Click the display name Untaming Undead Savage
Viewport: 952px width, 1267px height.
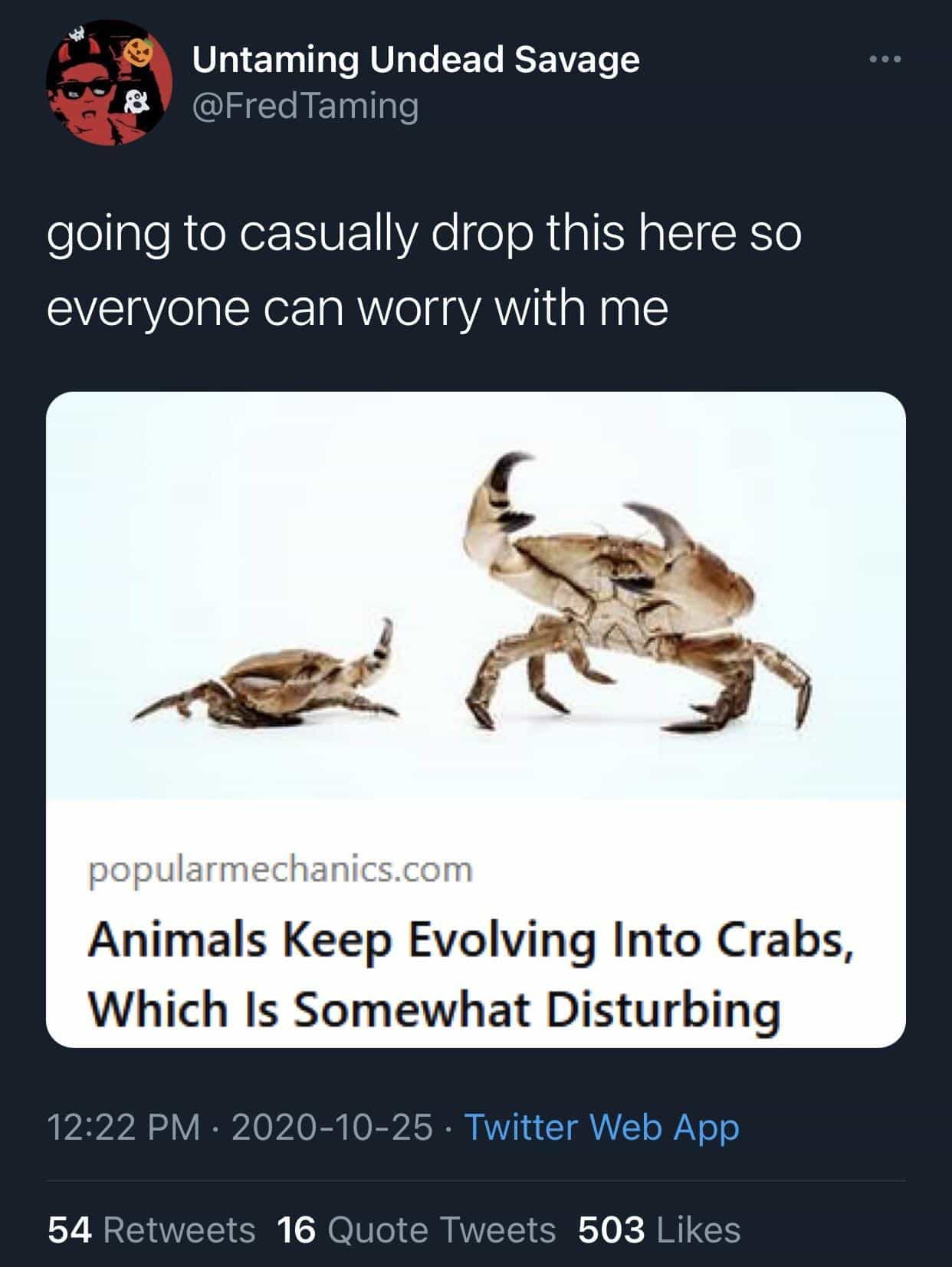(415, 59)
